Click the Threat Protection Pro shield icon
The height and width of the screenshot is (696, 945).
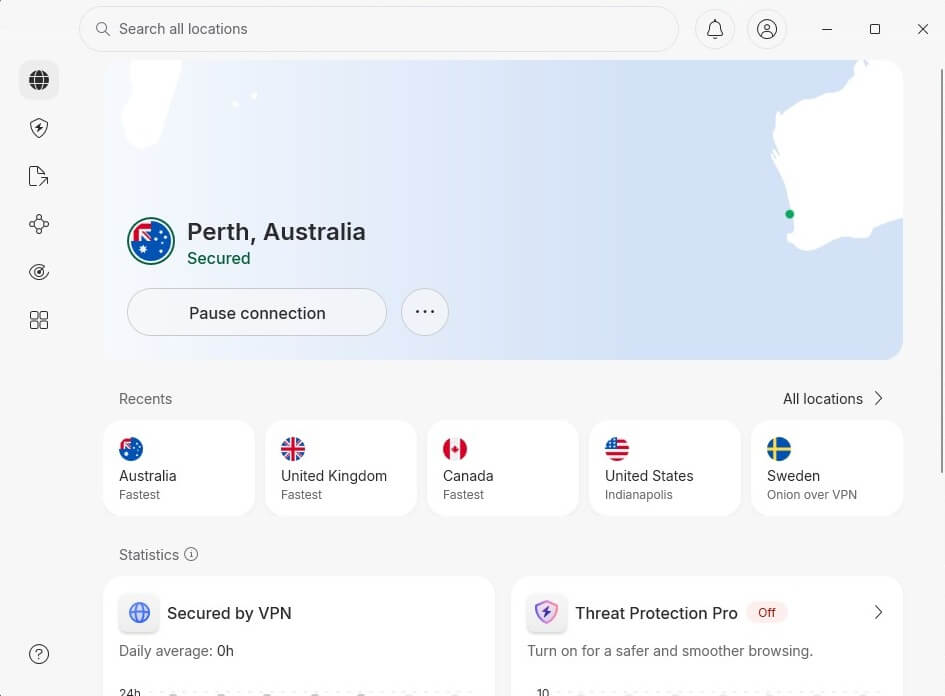coord(547,613)
